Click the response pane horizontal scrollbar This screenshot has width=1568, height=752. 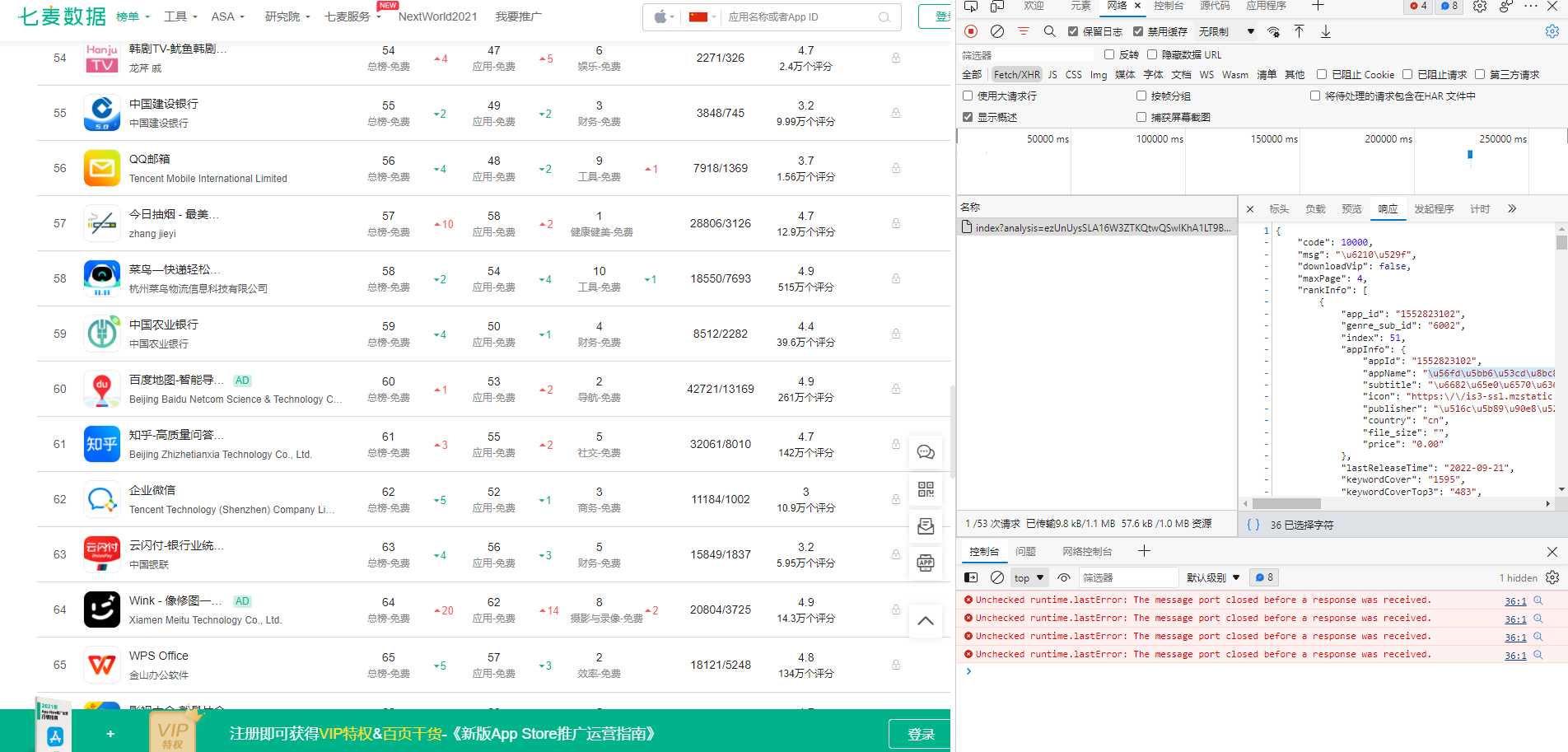click(1286, 503)
